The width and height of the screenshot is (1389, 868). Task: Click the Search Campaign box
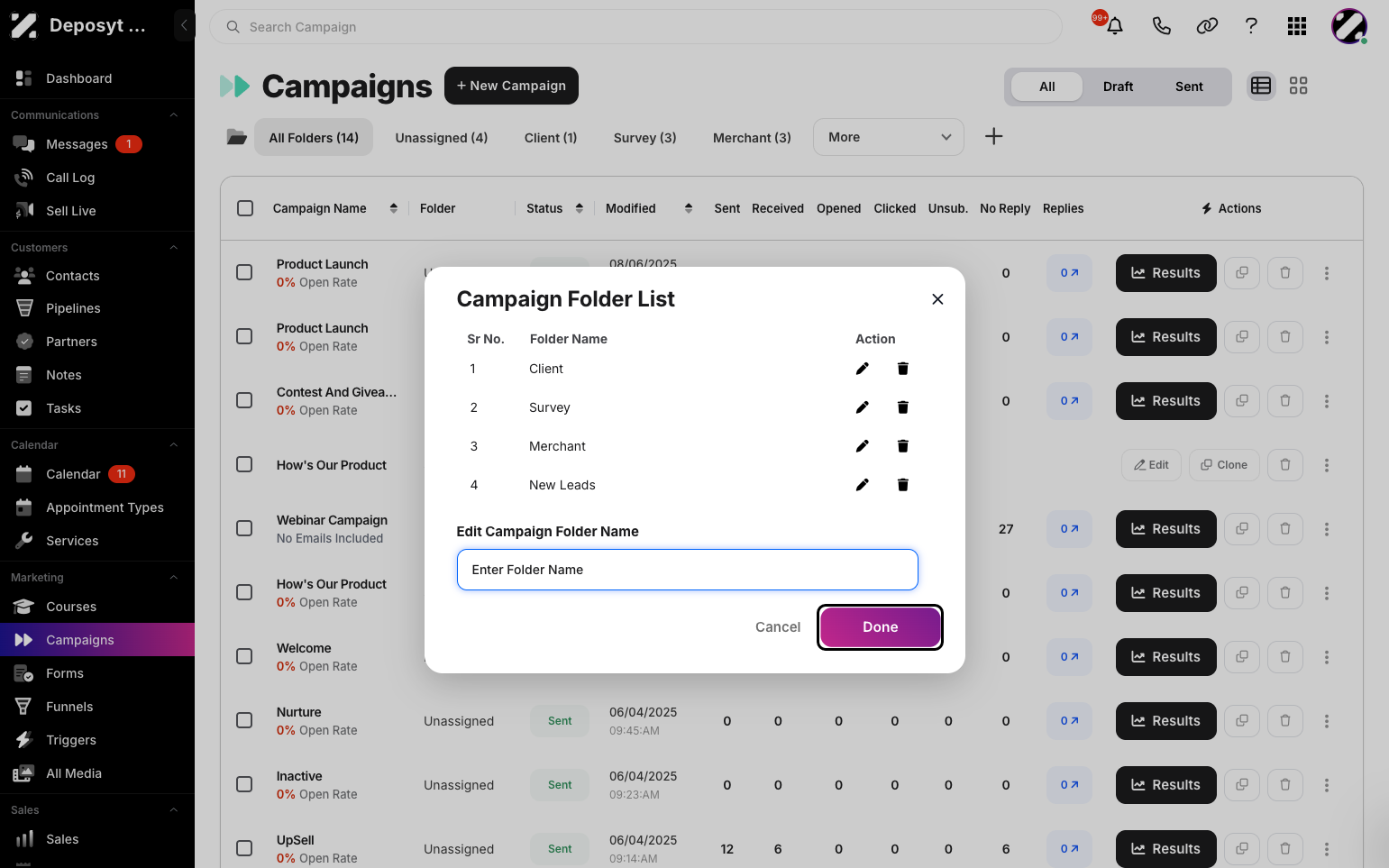(635, 27)
